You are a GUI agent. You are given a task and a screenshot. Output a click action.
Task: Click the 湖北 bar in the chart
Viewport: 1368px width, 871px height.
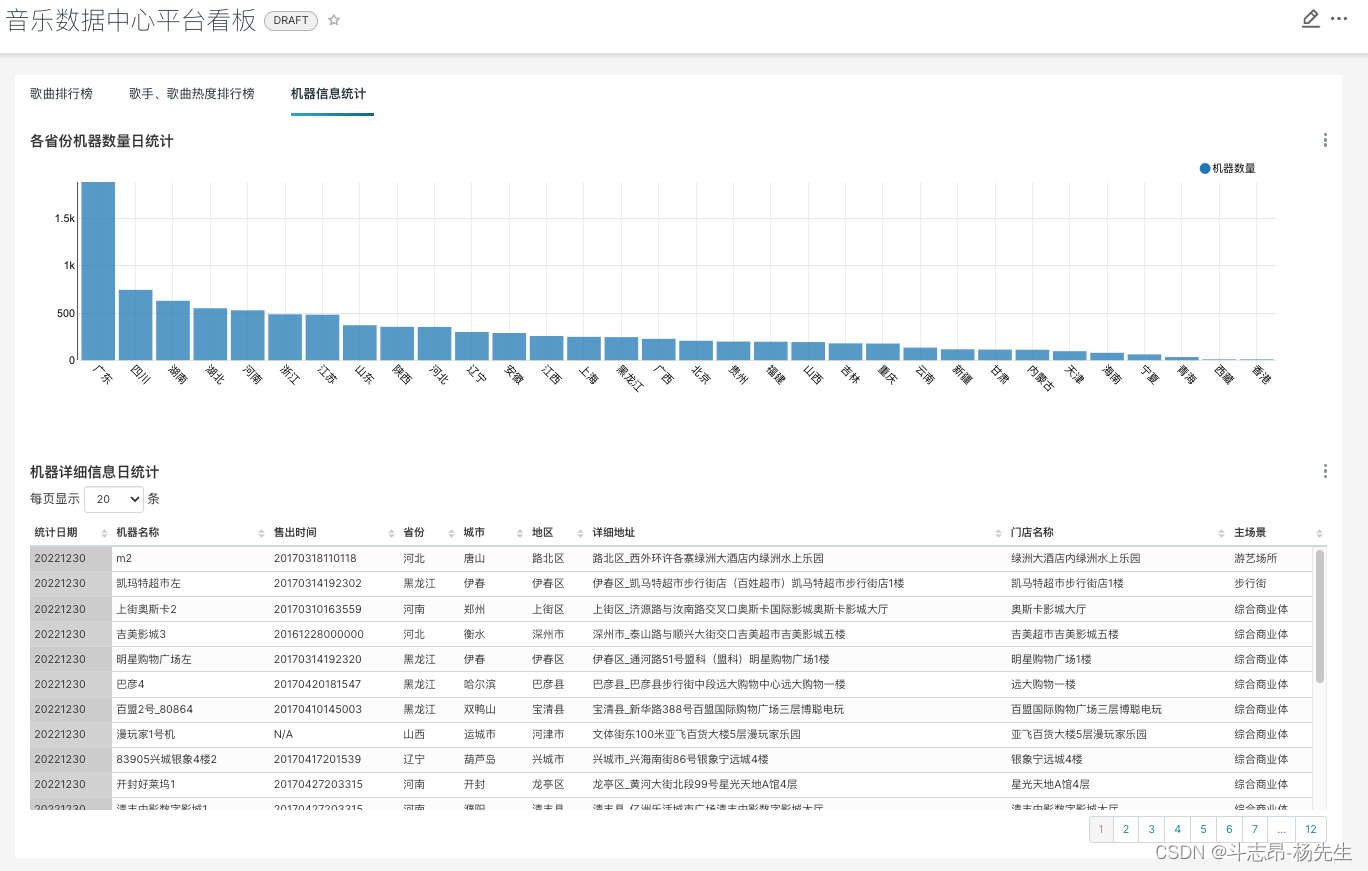point(210,334)
